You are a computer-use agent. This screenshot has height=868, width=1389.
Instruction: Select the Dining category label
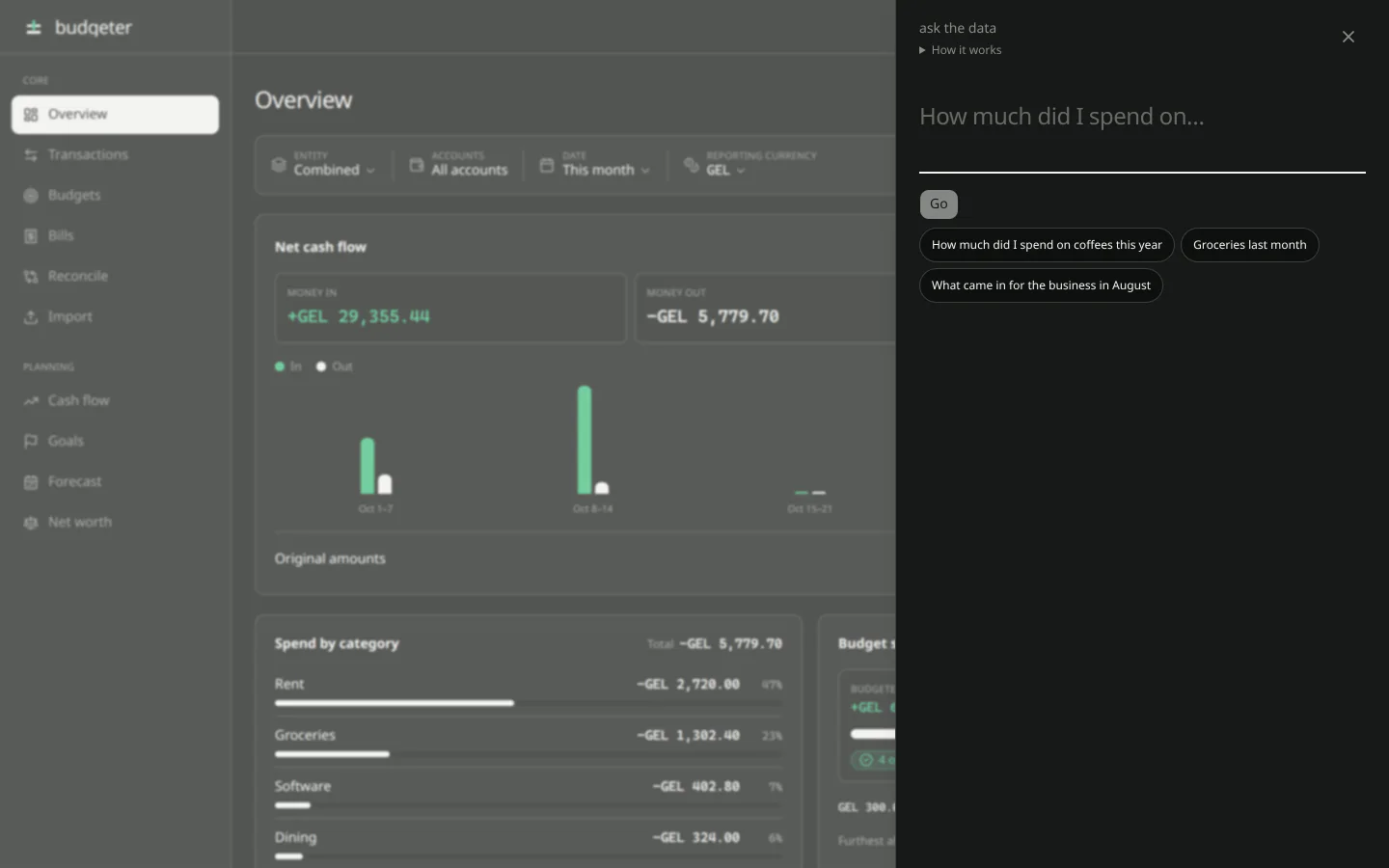point(295,838)
